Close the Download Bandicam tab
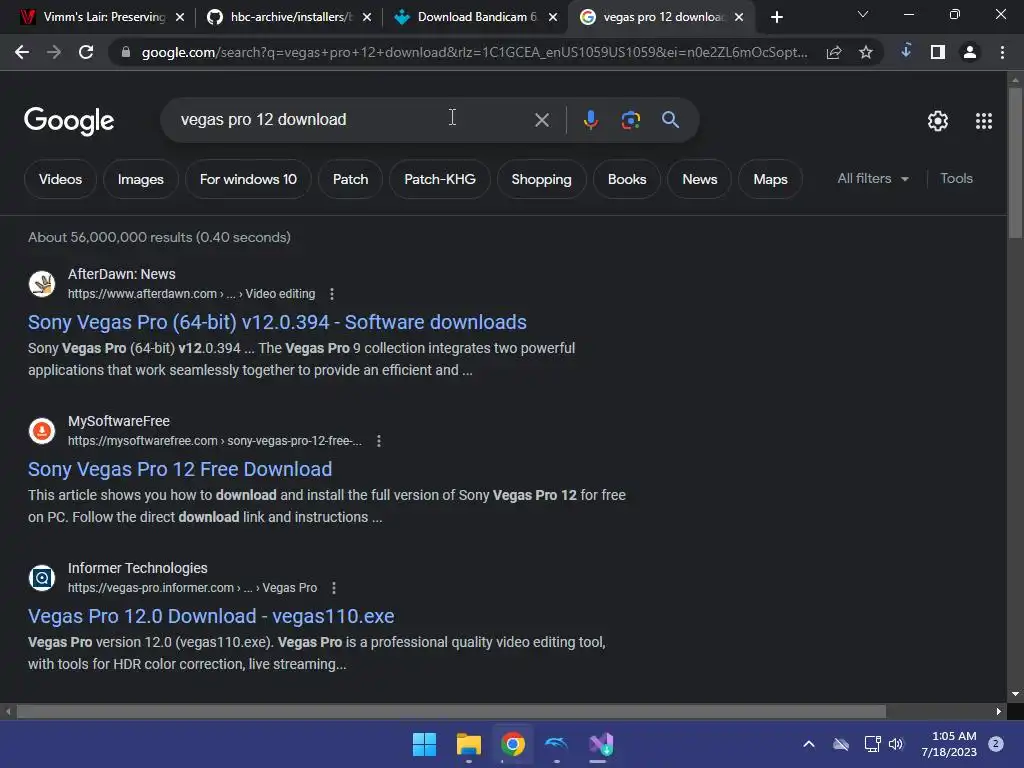Viewport: 1024px width, 768px height. [x=553, y=18]
